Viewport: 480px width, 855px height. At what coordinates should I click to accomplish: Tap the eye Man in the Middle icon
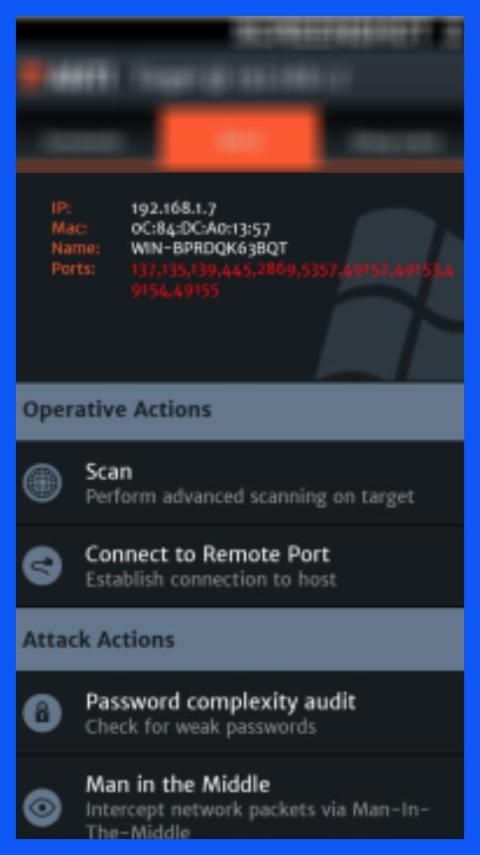click(42, 808)
